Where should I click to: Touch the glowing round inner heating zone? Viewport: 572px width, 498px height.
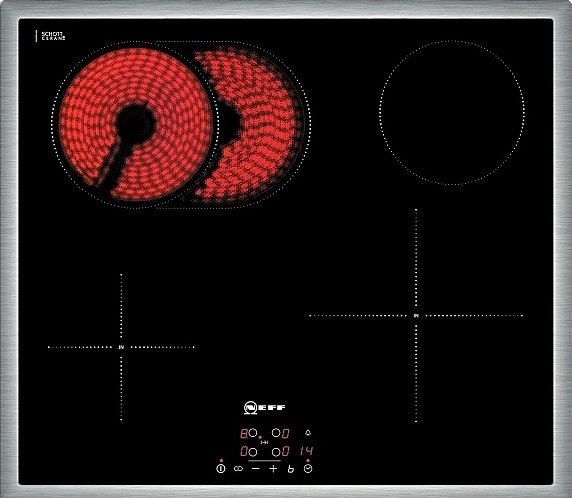pos(136,124)
